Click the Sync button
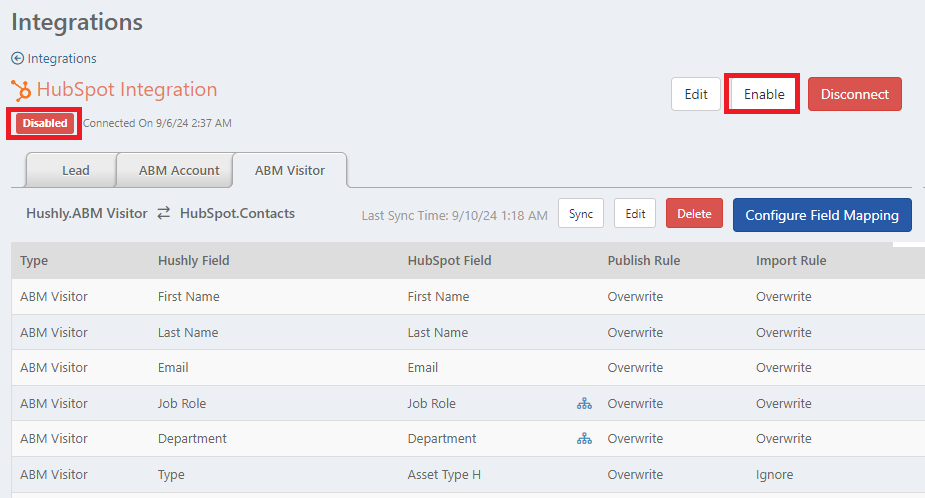 click(x=580, y=214)
